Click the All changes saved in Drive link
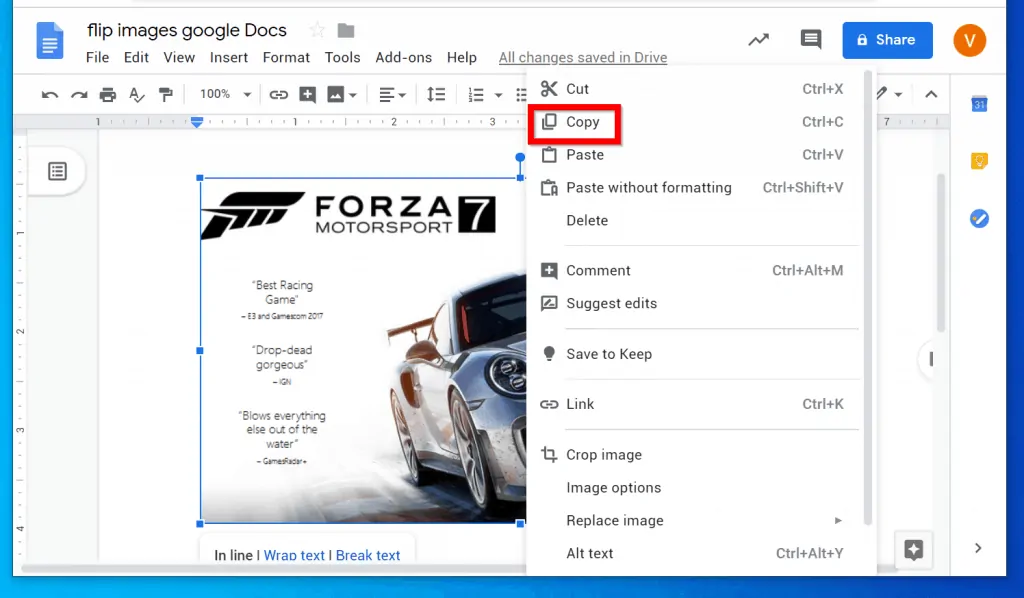This screenshot has width=1024, height=598. 583,57
